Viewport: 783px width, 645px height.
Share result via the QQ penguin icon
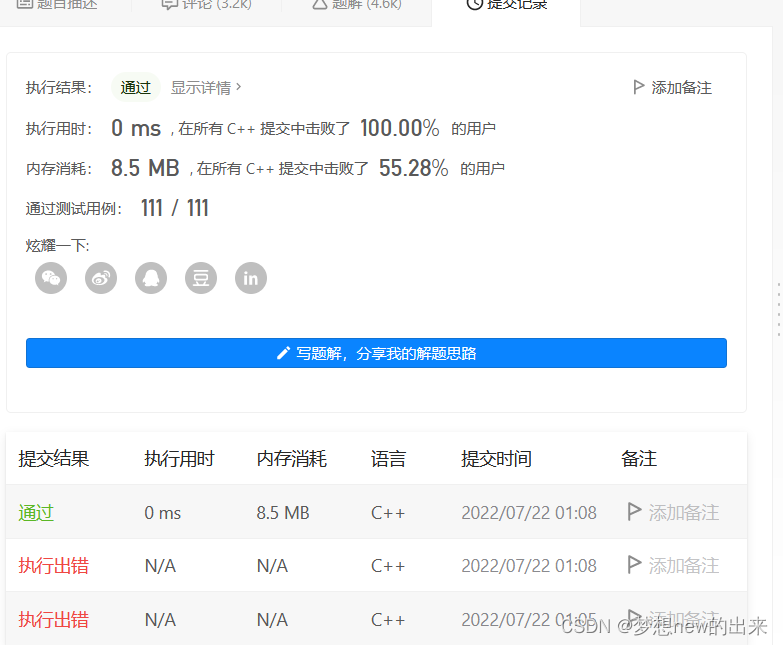[x=151, y=278]
